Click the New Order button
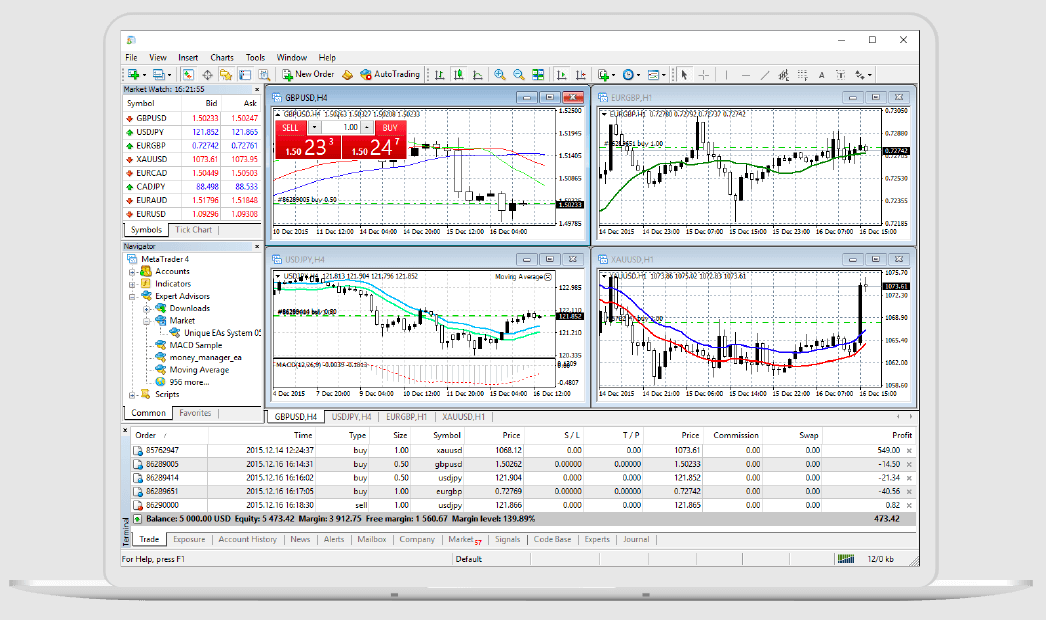This screenshot has width=1046, height=620. click(308, 74)
